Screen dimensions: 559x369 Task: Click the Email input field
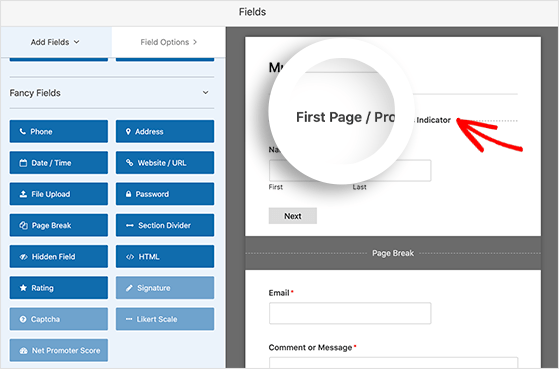(x=350, y=313)
